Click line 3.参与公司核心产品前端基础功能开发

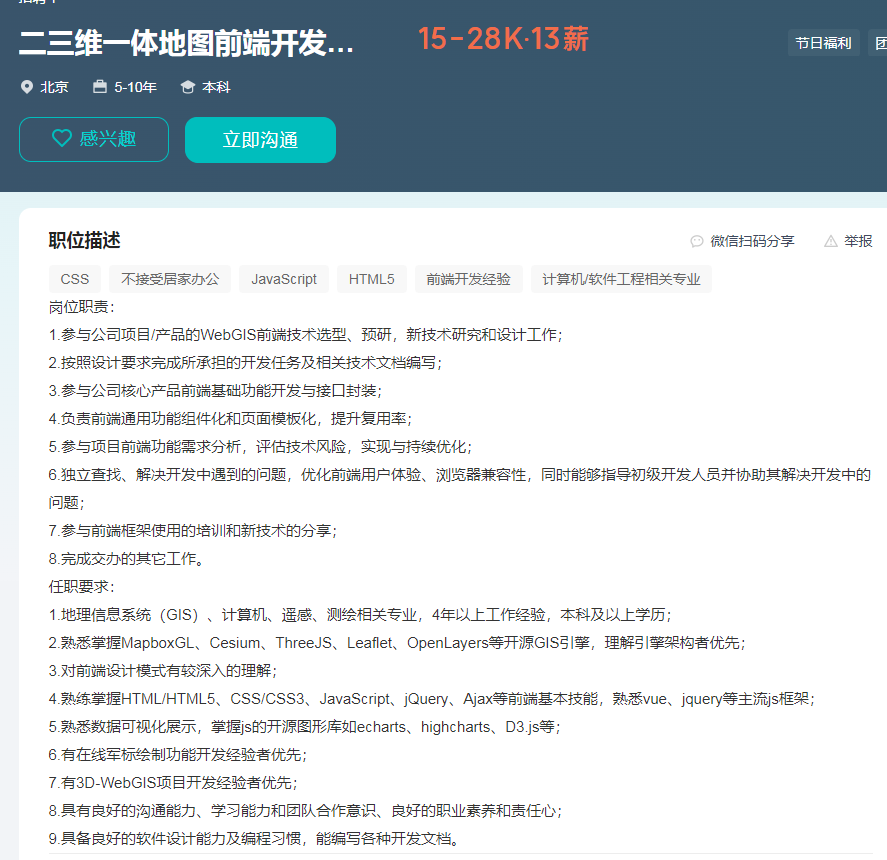pyautogui.click(x=216, y=391)
